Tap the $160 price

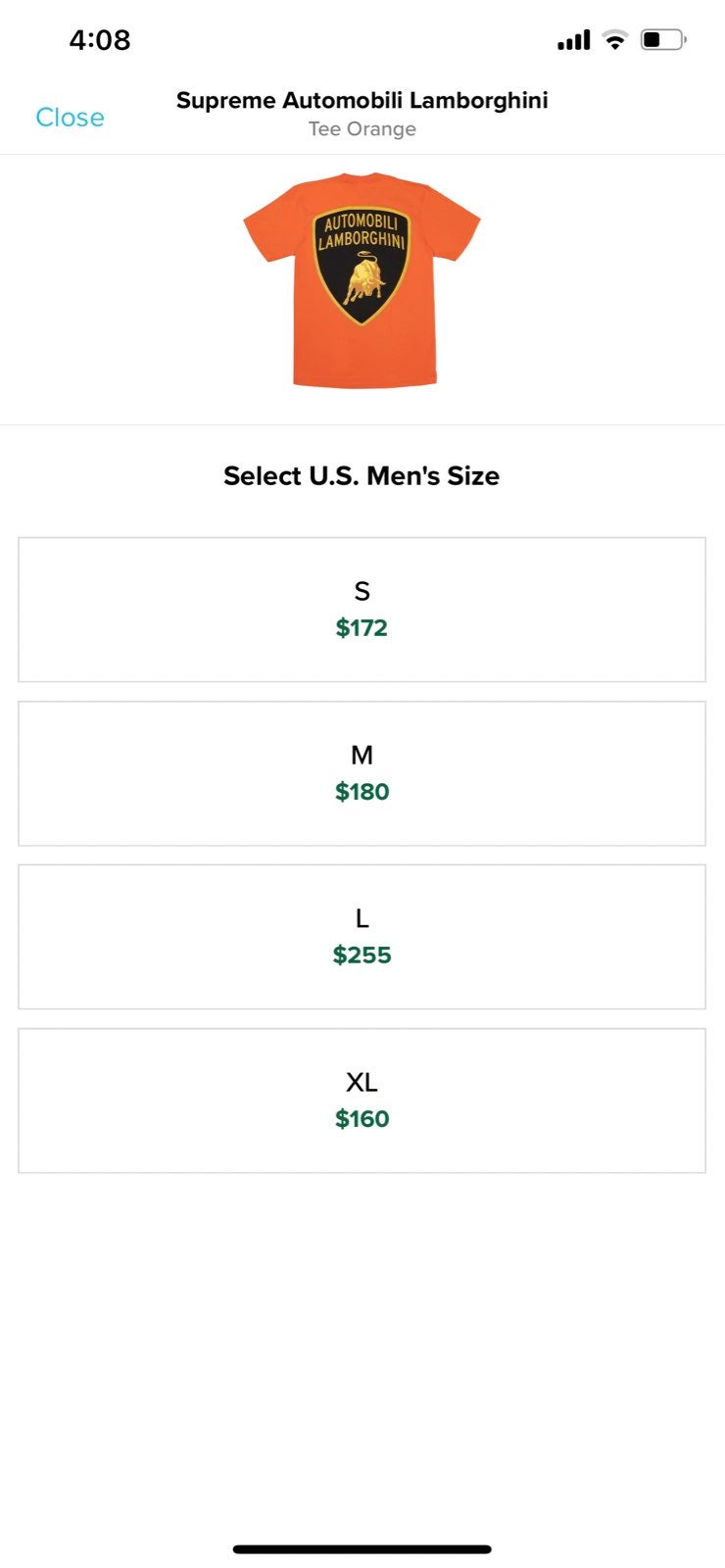(x=362, y=1119)
